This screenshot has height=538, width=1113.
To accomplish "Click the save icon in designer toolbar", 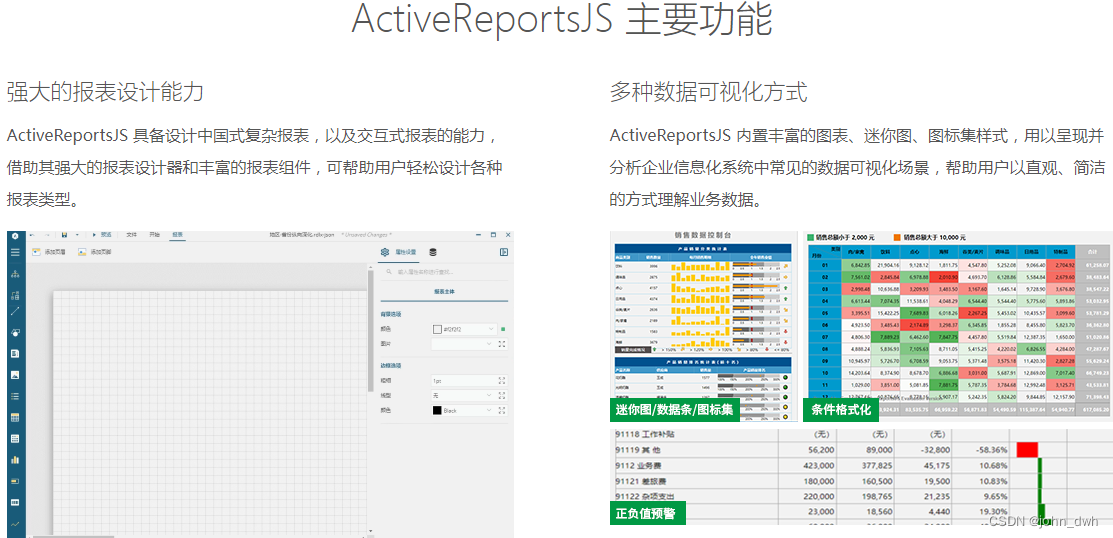I will click(x=64, y=235).
